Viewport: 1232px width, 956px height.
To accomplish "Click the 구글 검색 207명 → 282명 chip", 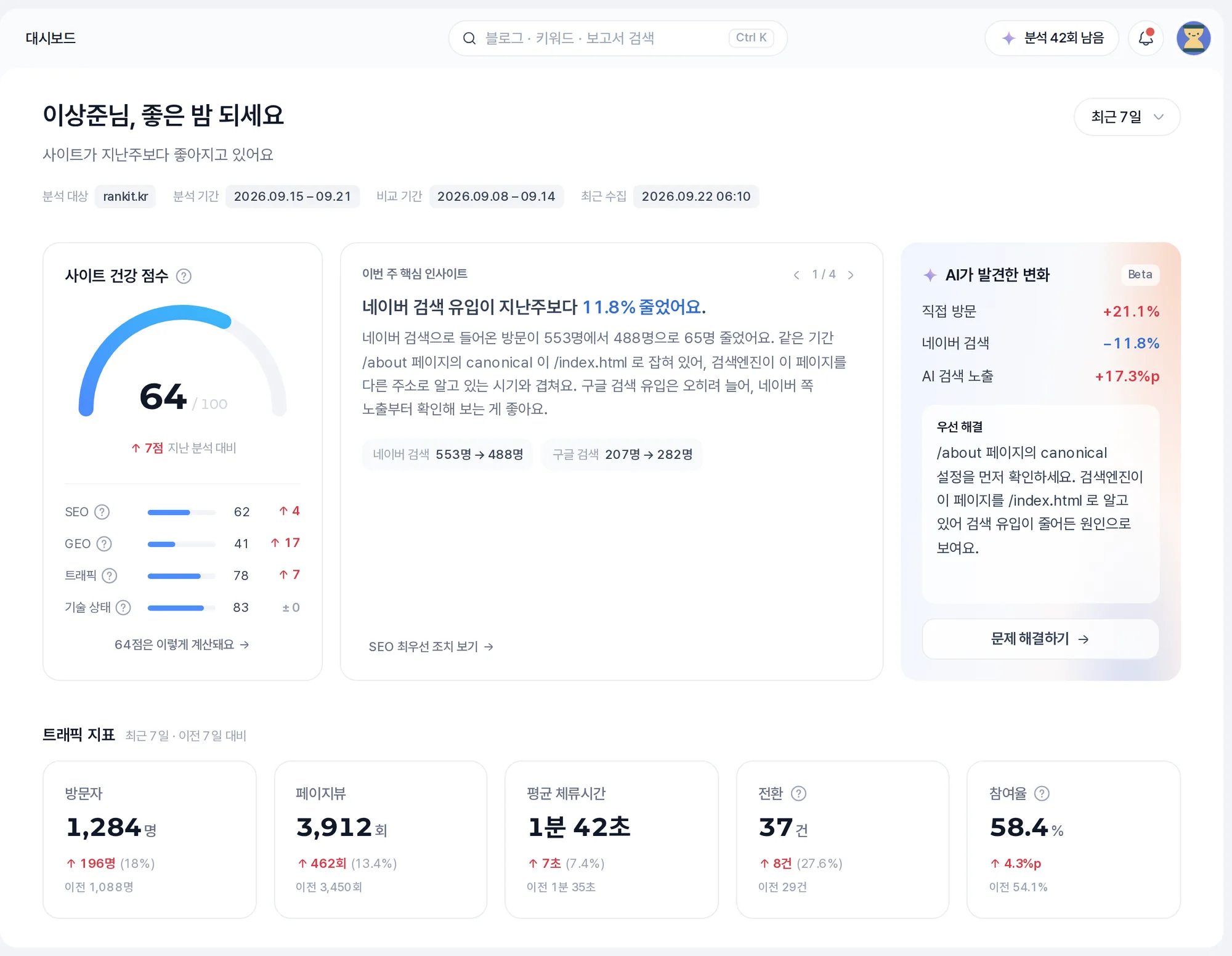I will click(x=622, y=455).
